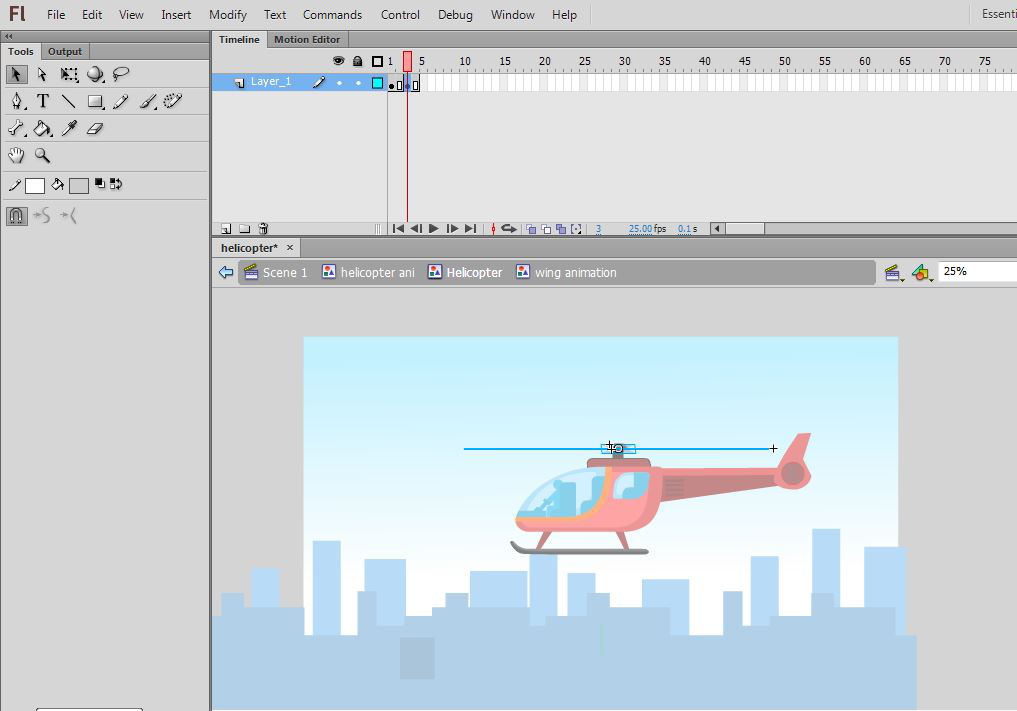
Task: Choose the Lasso tool
Action: click(121, 75)
